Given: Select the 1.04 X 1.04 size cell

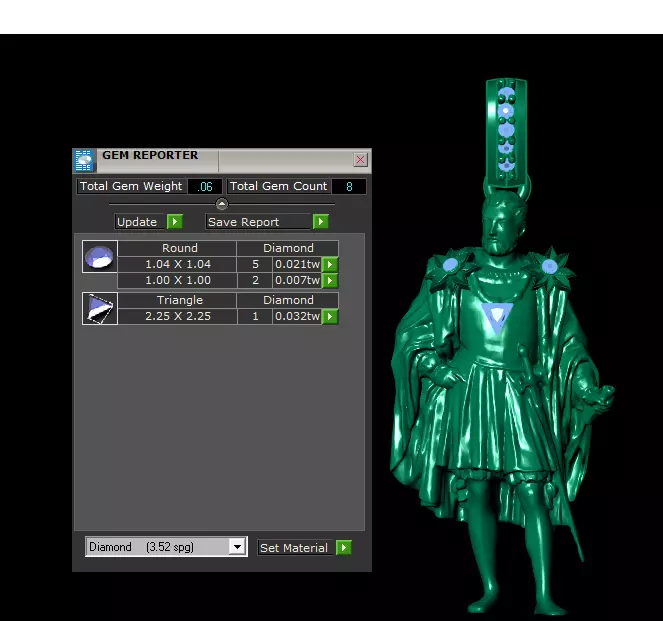Looking at the screenshot, I should pos(178,264).
